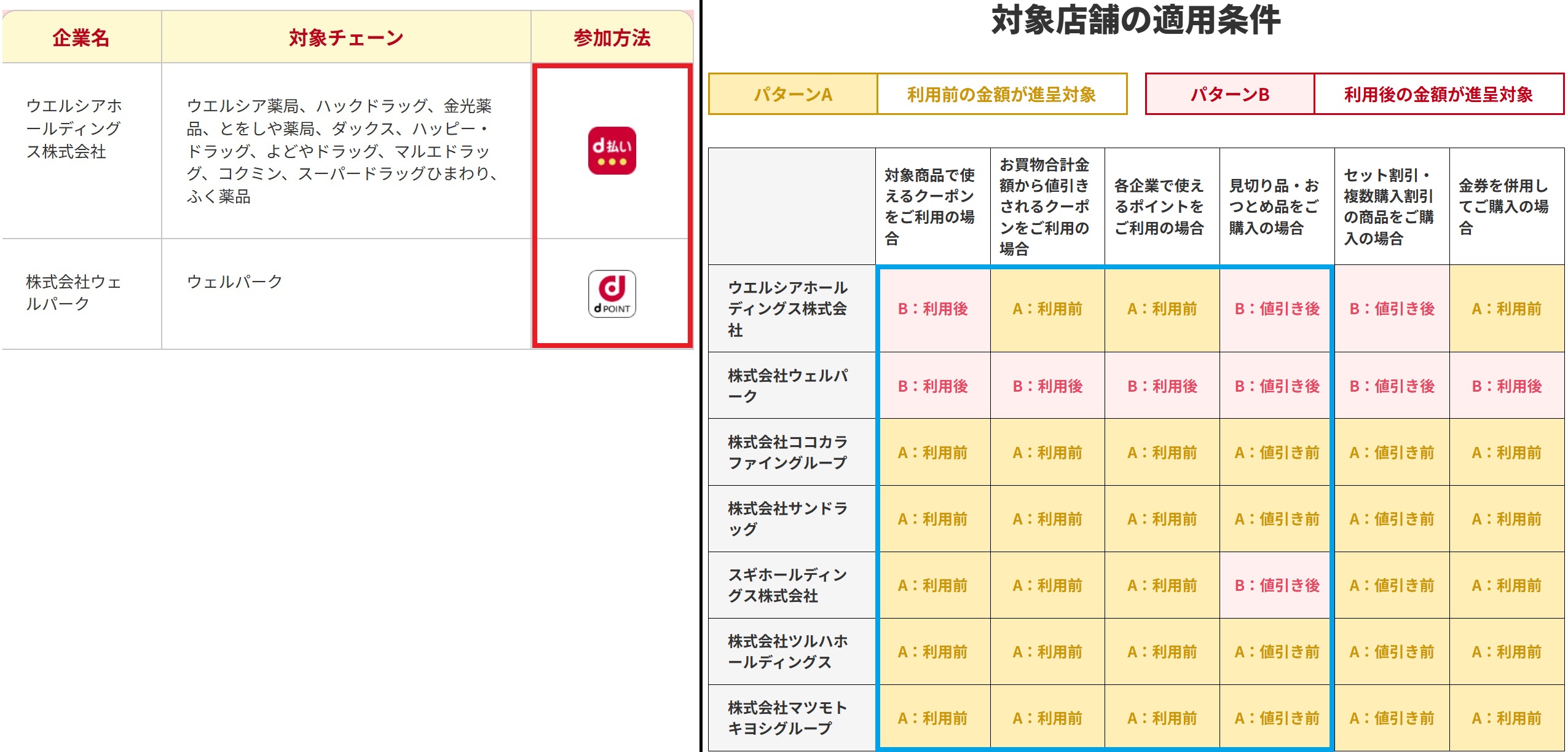Image resolution: width=1568 pixels, height=752 pixels.
Task: Click 利用後の金額が進呈対象 box
Action: pyautogui.click(x=1438, y=94)
